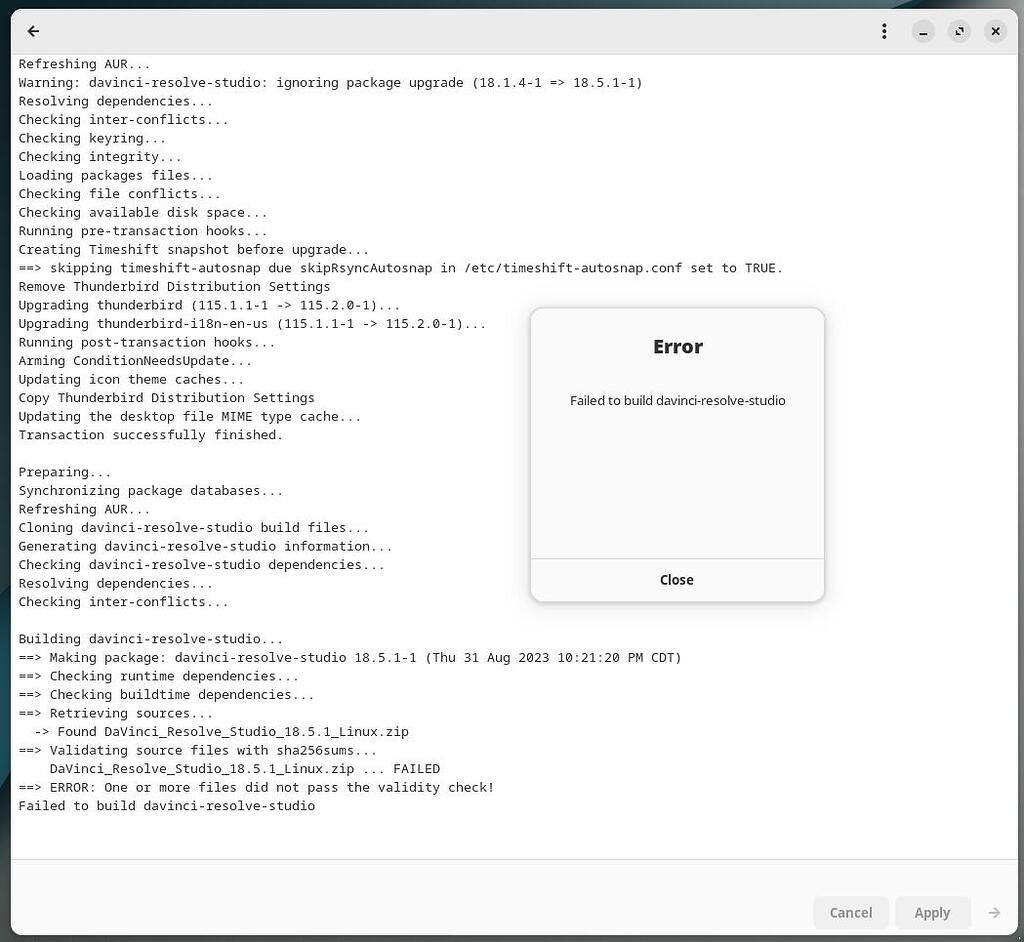Click the 'Copy Thunderbird Distribution Settings' line

point(167,398)
